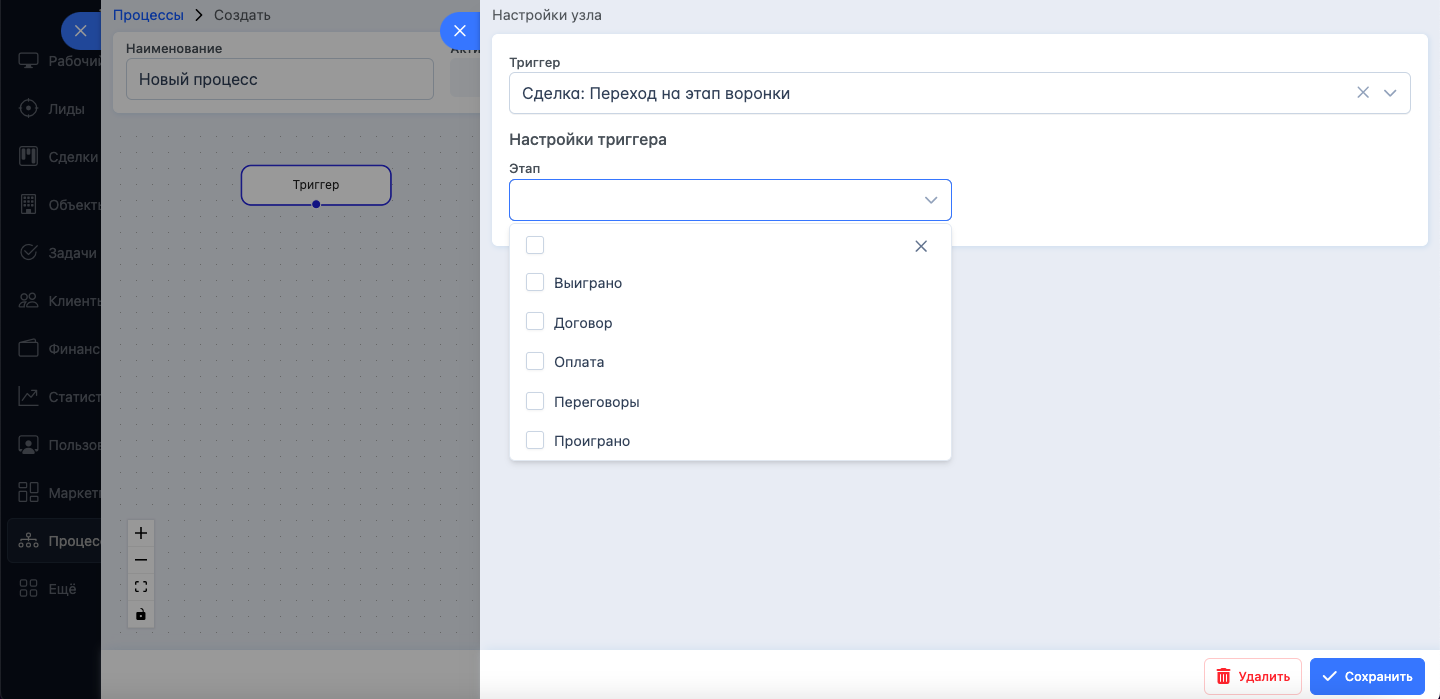This screenshot has width=1440, height=699.
Task: Click the fit view icon on canvas
Action: coord(141,587)
